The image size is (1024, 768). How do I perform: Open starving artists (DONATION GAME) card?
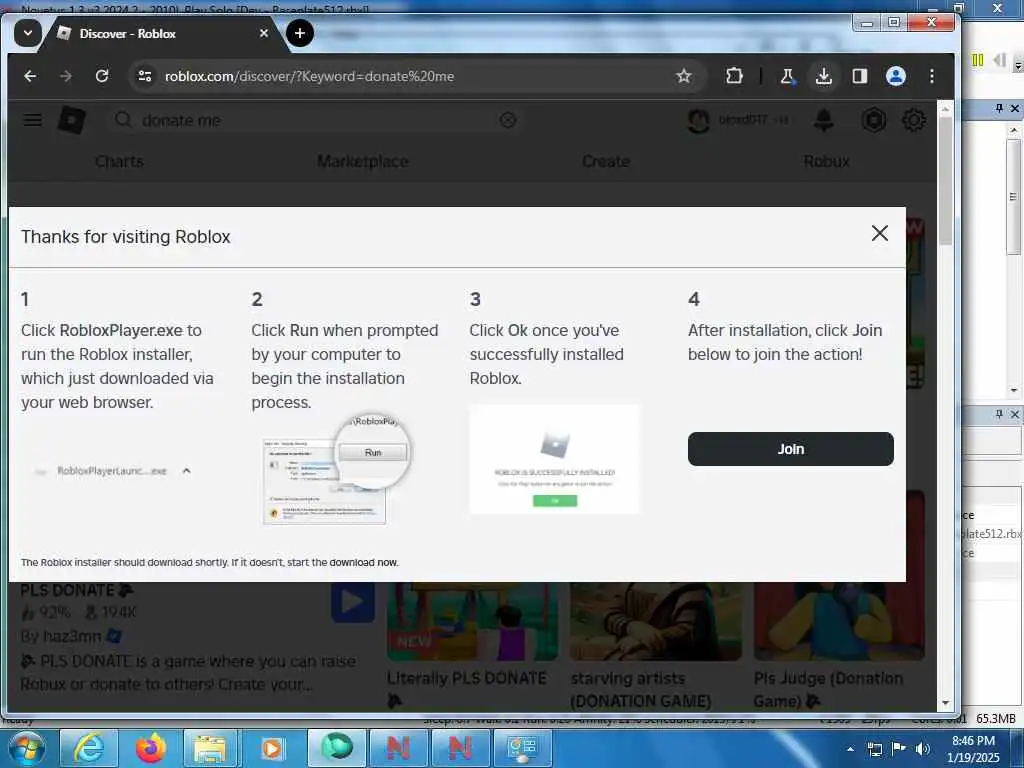point(656,643)
